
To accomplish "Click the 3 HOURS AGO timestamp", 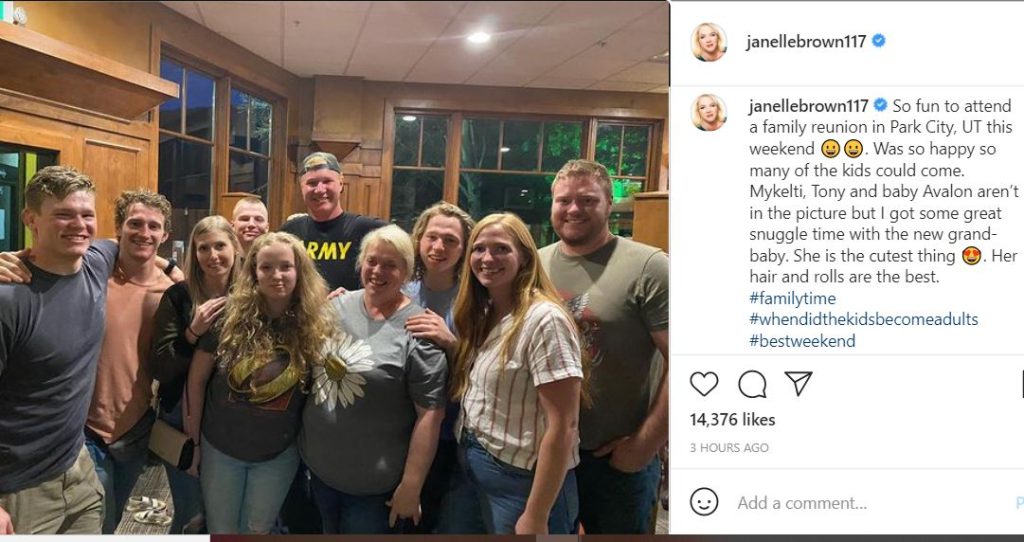I will [x=729, y=448].
